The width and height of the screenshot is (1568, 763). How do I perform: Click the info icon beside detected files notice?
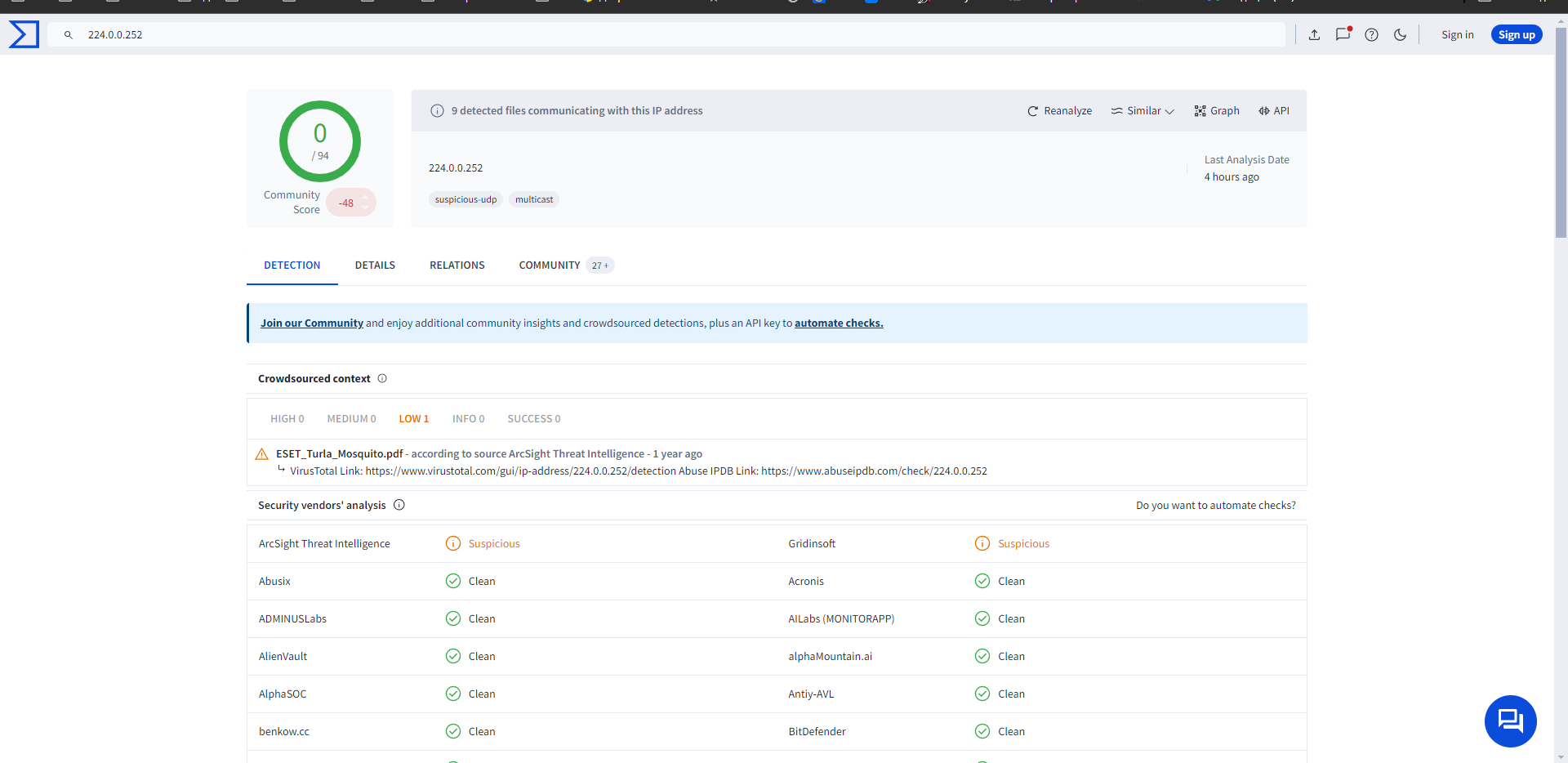[x=437, y=111]
